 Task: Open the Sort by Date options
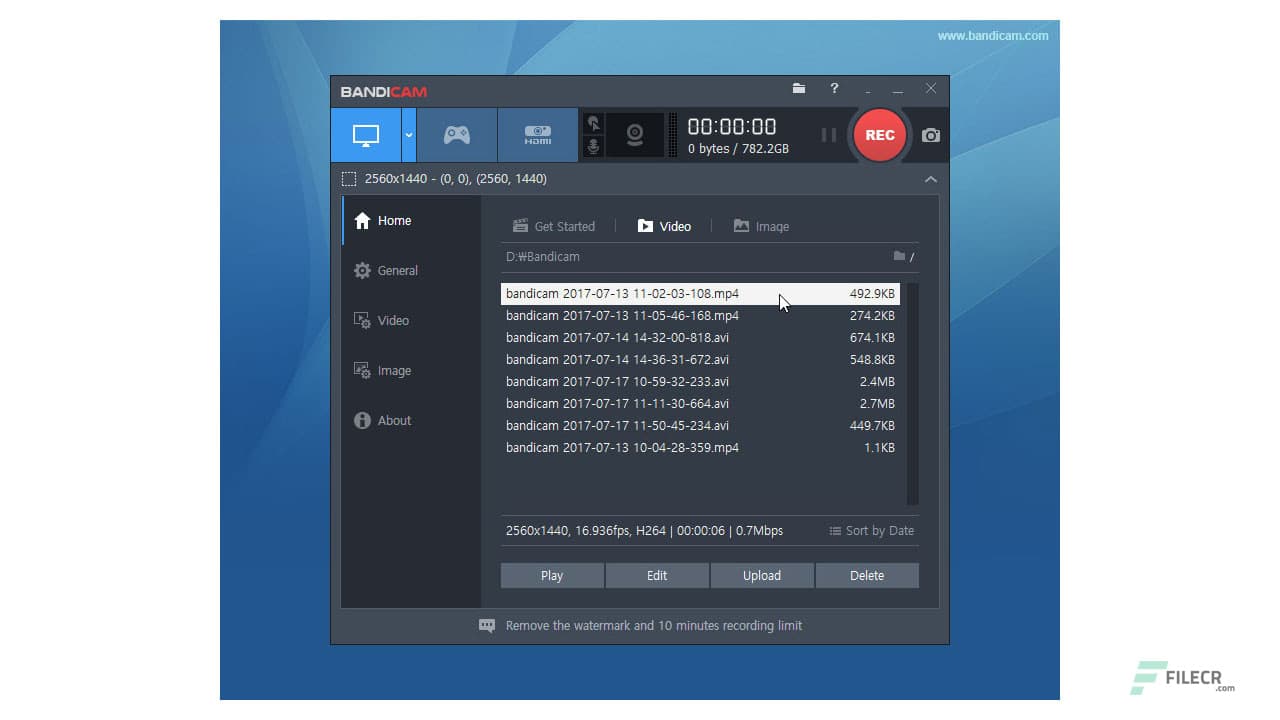pyautogui.click(x=871, y=531)
